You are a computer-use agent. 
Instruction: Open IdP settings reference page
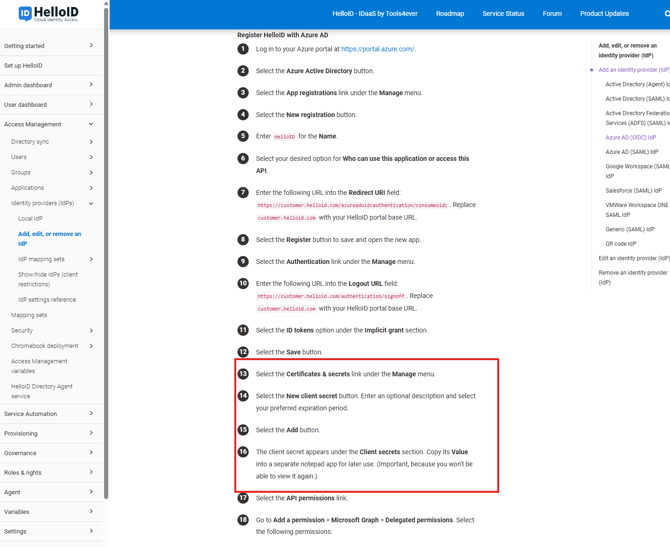(47, 299)
